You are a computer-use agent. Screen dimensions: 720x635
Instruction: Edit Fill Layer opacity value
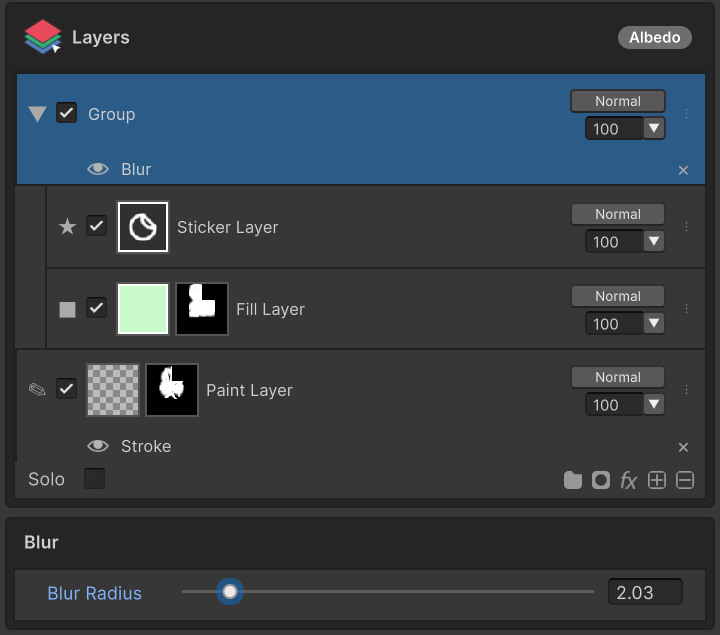point(614,324)
